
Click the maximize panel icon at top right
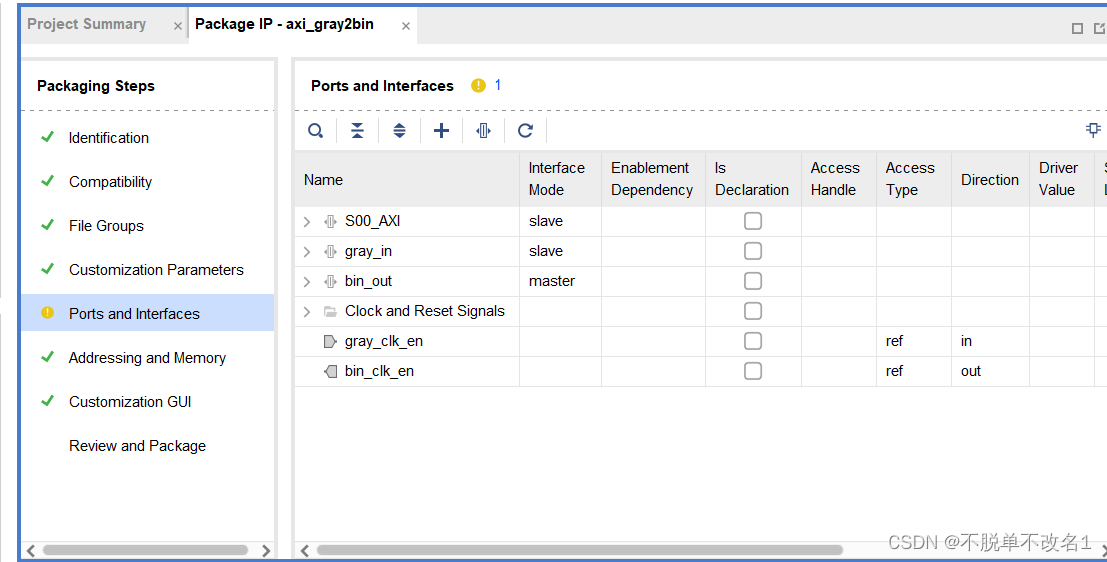click(x=1077, y=28)
